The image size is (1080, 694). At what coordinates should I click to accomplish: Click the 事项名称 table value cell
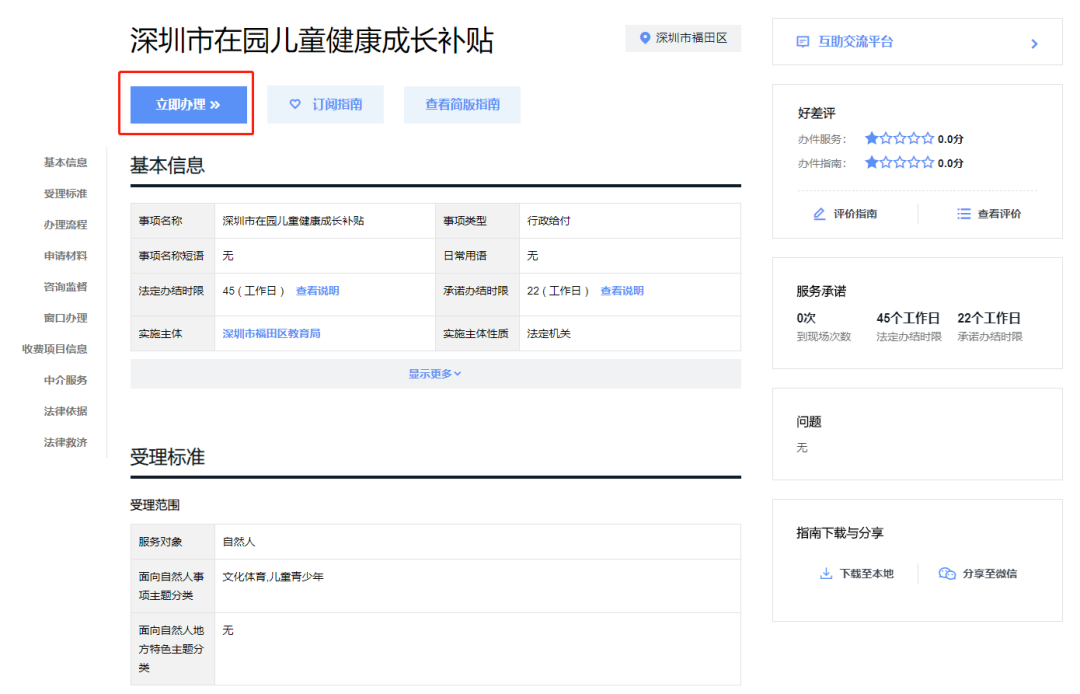324,221
